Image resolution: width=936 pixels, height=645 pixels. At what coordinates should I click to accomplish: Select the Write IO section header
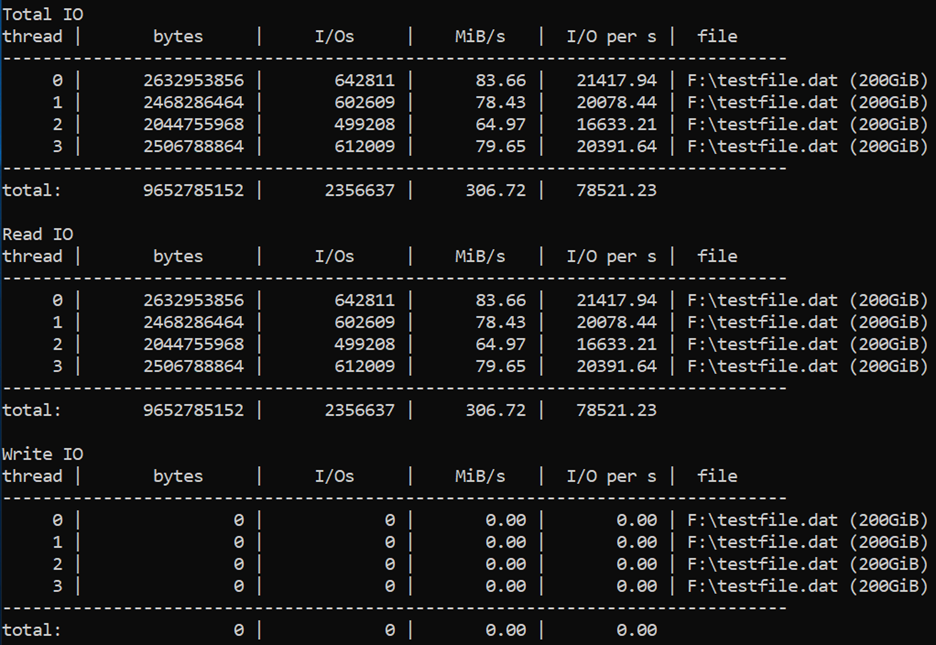click(x=42, y=453)
